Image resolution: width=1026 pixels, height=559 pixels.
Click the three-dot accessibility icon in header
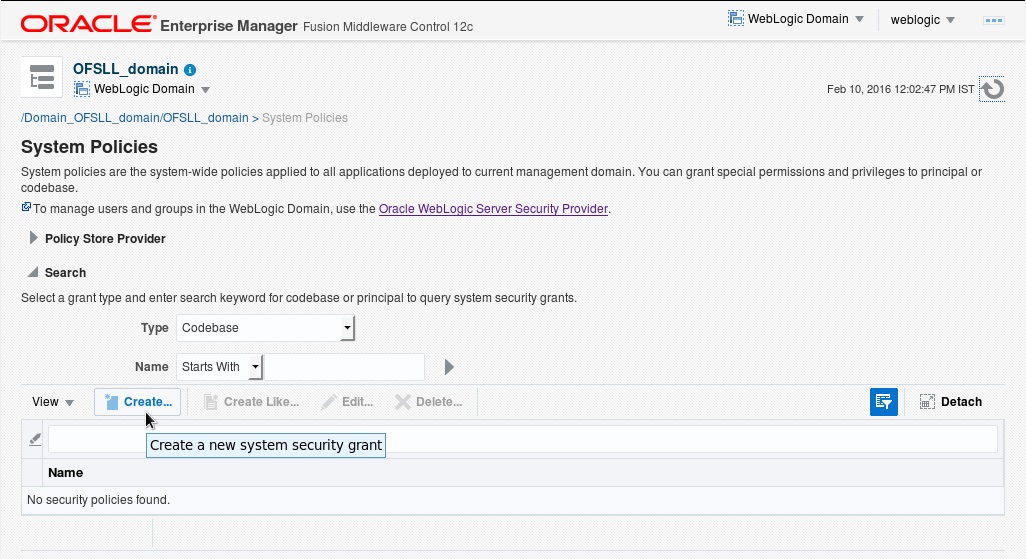pos(993,20)
